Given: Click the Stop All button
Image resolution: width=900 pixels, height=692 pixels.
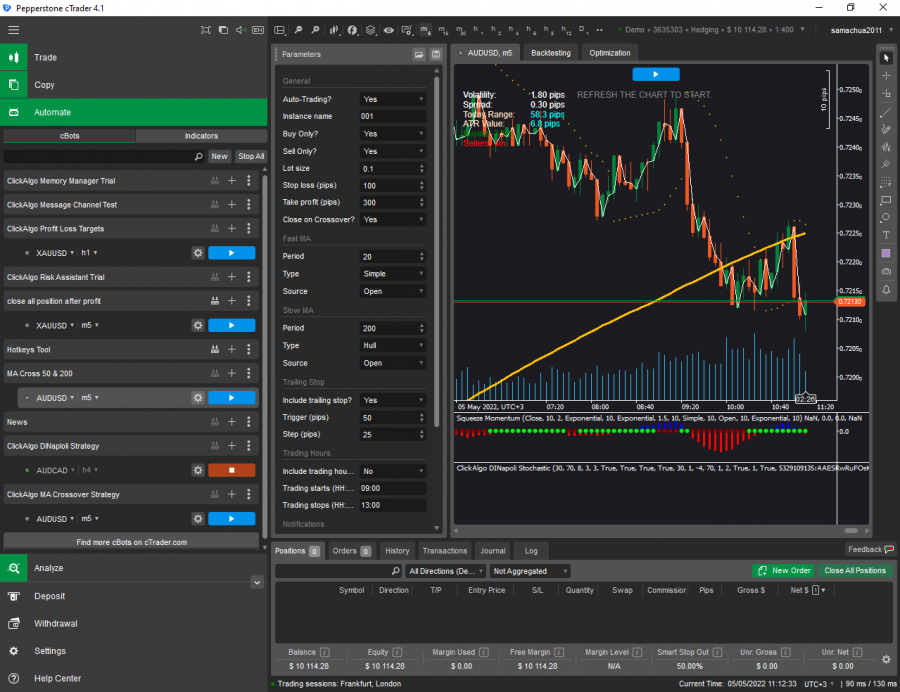Looking at the screenshot, I should (x=251, y=156).
